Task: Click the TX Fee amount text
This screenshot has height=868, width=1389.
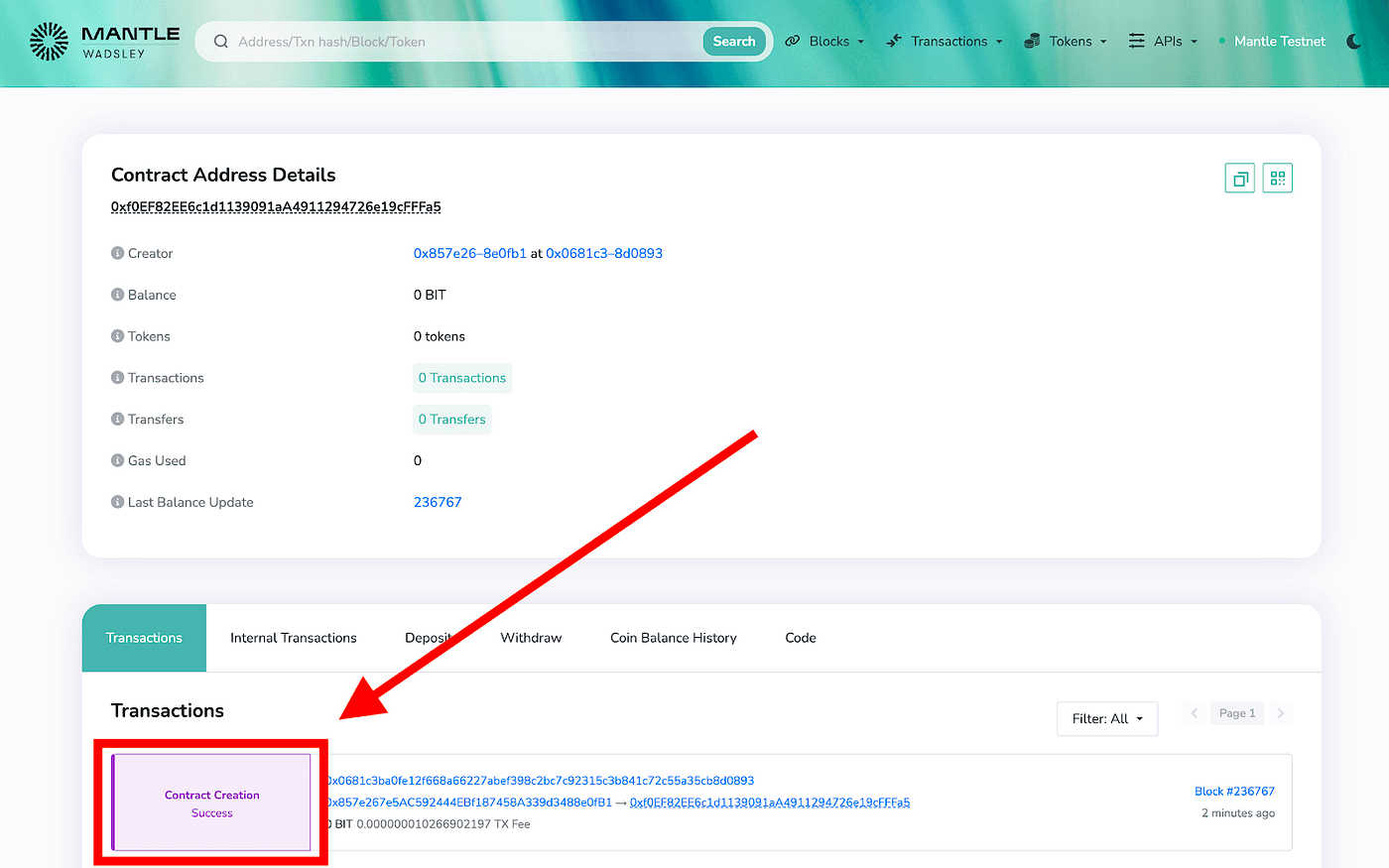Action: tap(443, 824)
